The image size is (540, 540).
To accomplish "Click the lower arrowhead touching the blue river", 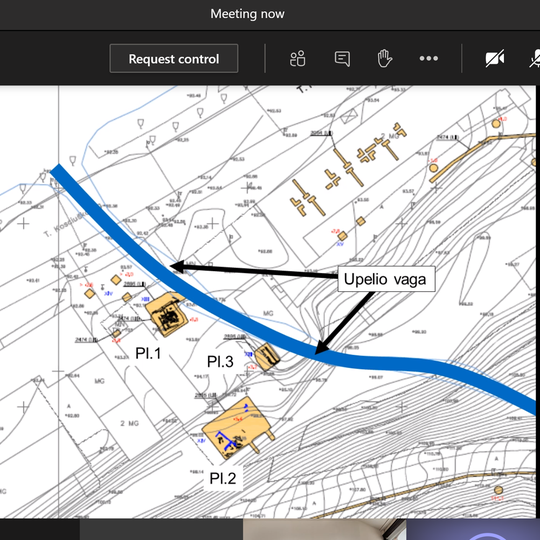I will (x=321, y=347).
